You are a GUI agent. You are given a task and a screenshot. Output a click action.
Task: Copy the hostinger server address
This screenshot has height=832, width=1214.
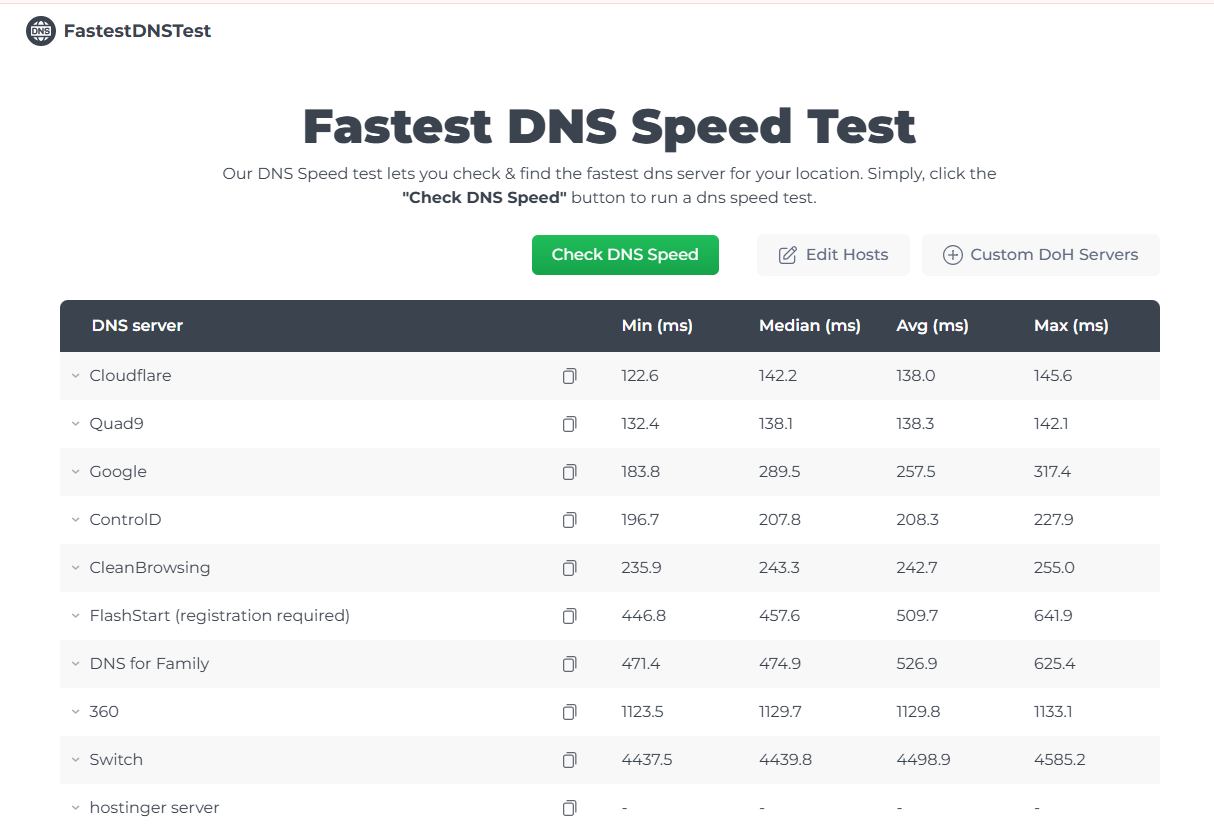coord(569,808)
